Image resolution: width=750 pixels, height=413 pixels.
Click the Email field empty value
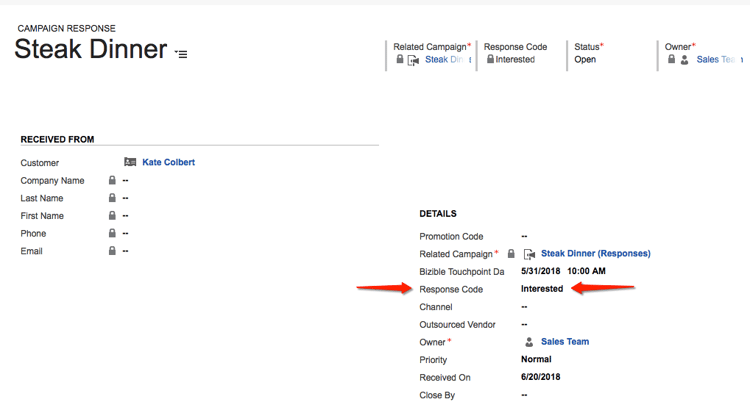coord(125,251)
